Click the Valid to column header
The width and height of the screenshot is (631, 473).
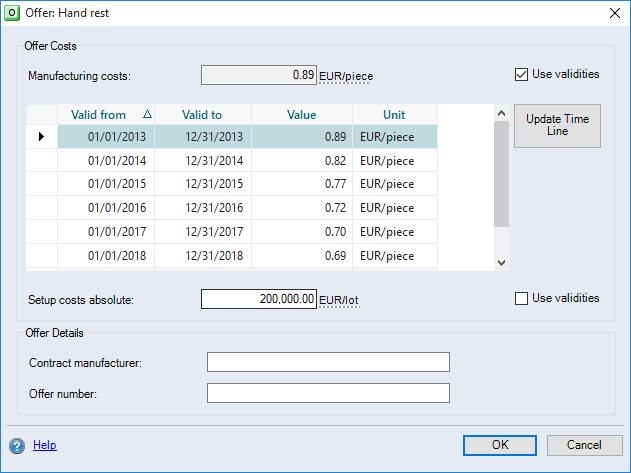tap(202, 115)
